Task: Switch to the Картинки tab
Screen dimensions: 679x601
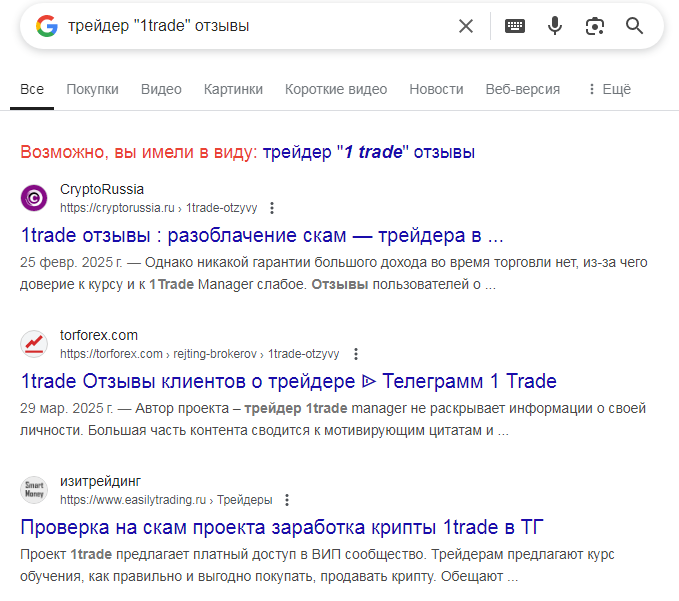Action: pos(233,89)
